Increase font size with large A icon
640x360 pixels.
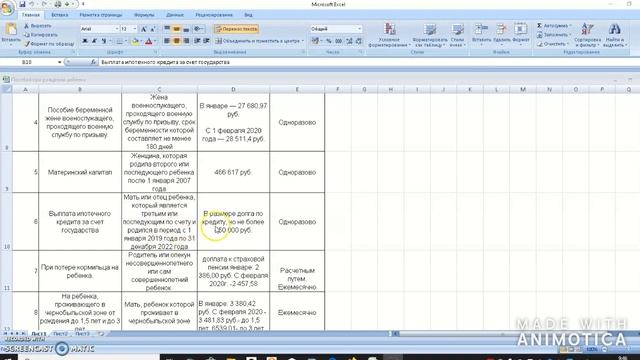144,29
